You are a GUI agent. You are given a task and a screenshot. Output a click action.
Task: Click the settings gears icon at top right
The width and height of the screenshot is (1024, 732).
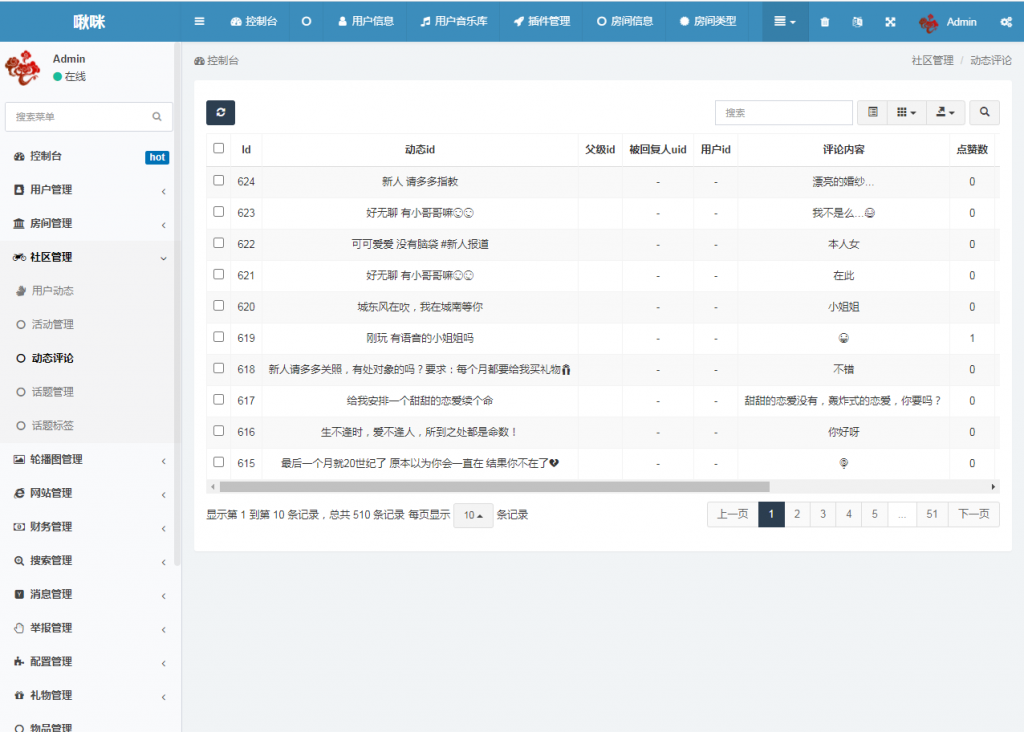click(x=1006, y=21)
